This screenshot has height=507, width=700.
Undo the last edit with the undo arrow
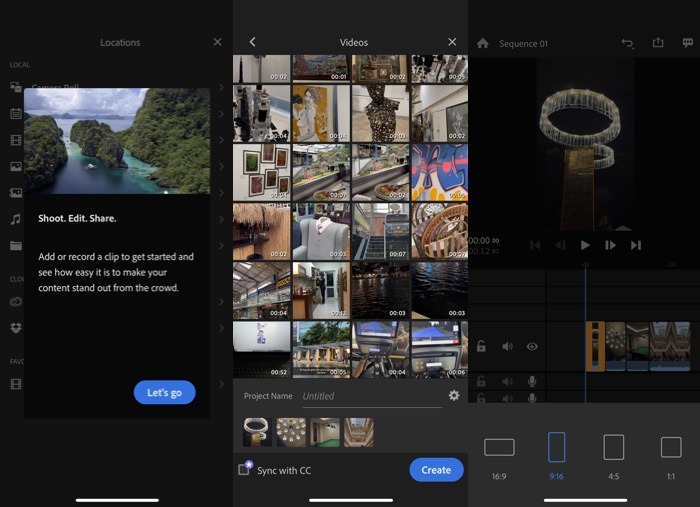point(628,43)
